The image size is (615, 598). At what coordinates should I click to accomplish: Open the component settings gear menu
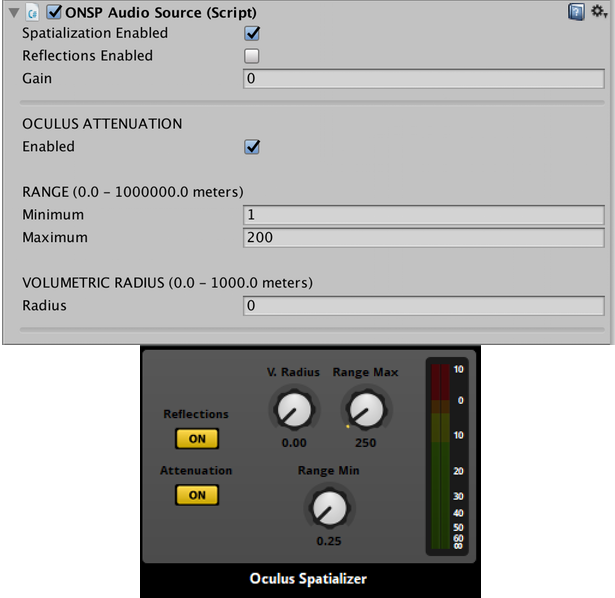click(x=597, y=12)
